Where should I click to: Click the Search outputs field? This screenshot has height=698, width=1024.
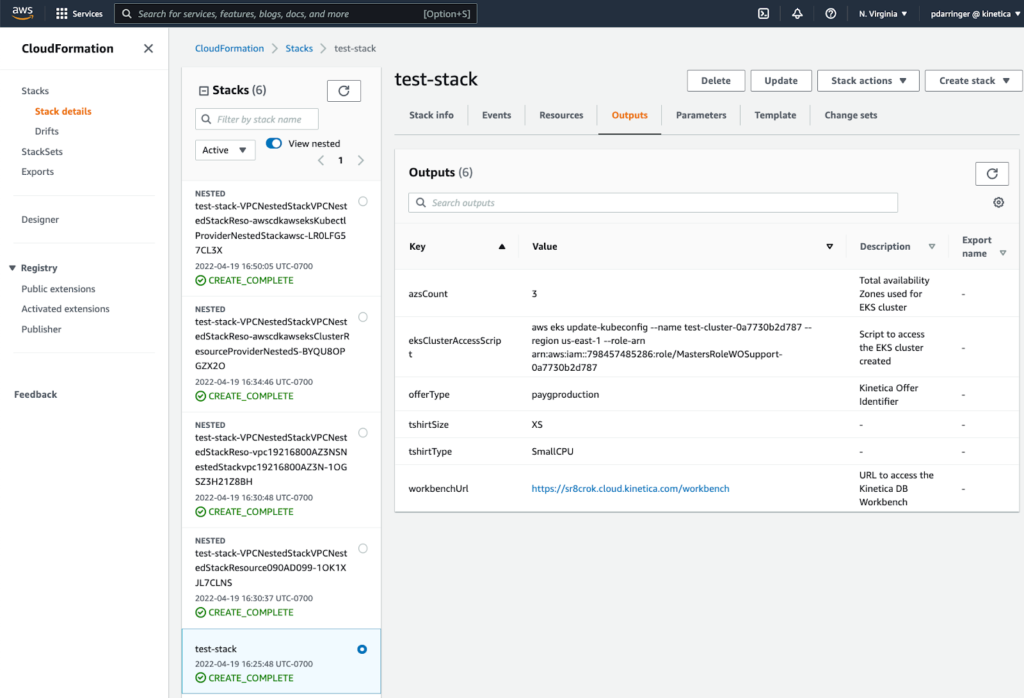point(653,203)
